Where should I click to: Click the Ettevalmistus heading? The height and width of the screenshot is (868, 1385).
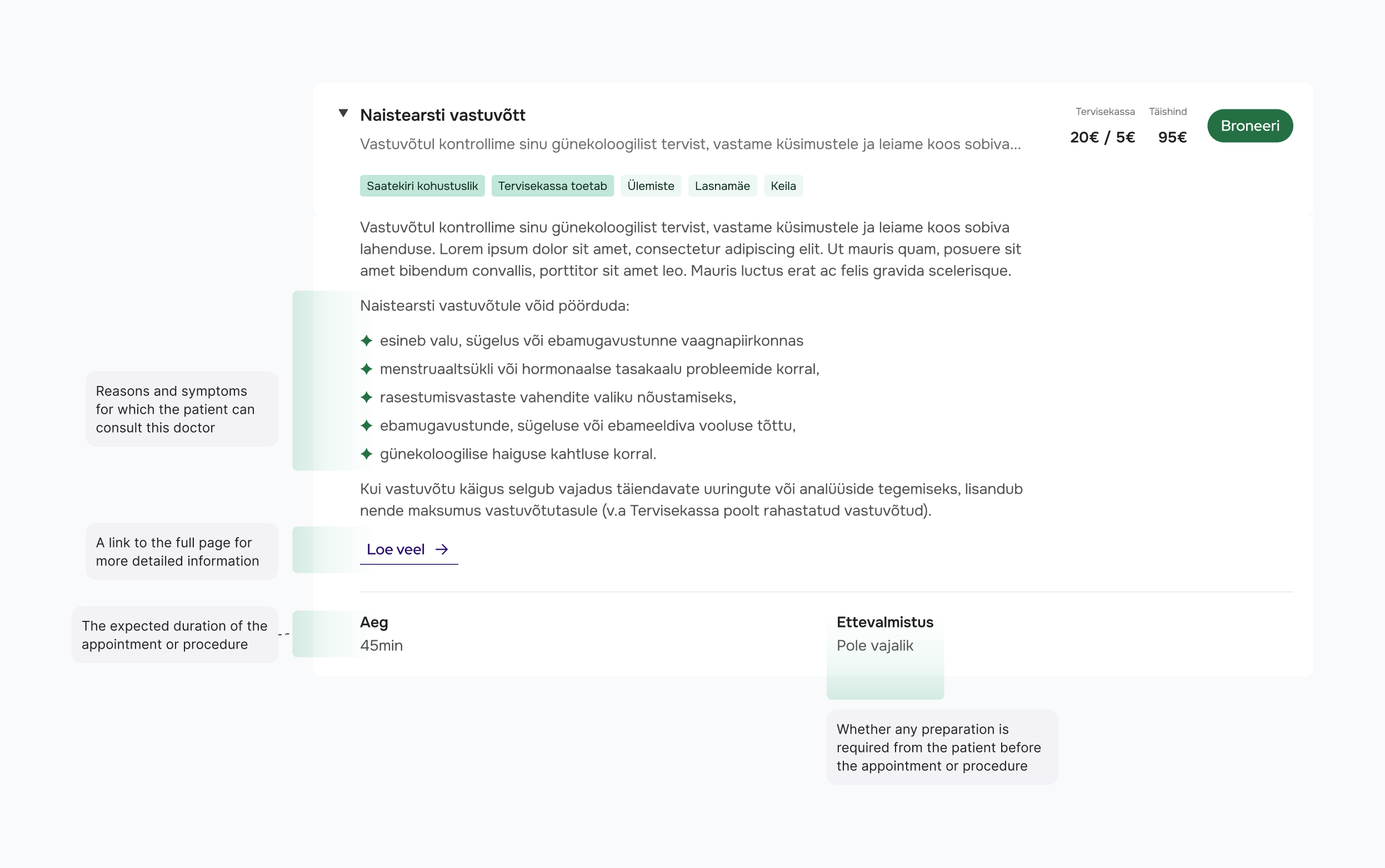tap(885, 623)
